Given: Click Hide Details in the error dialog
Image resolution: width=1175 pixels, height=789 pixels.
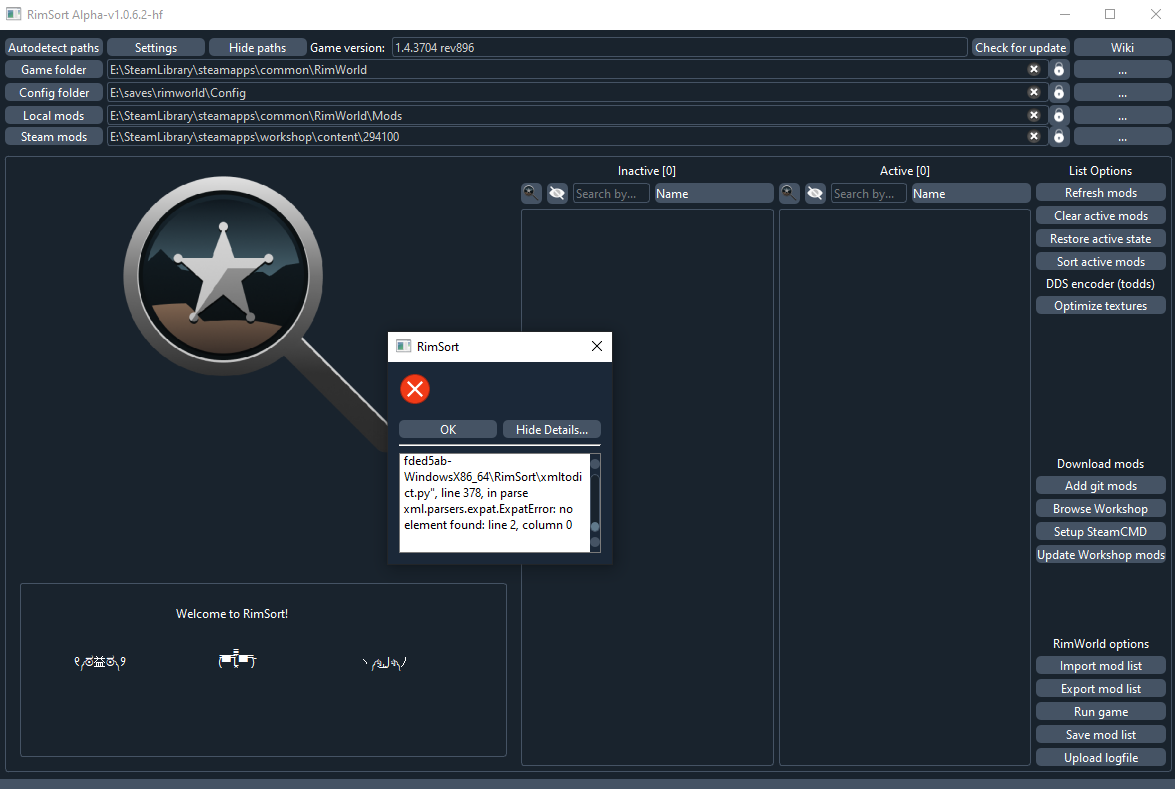Looking at the screenshot, I should point(551,428).
